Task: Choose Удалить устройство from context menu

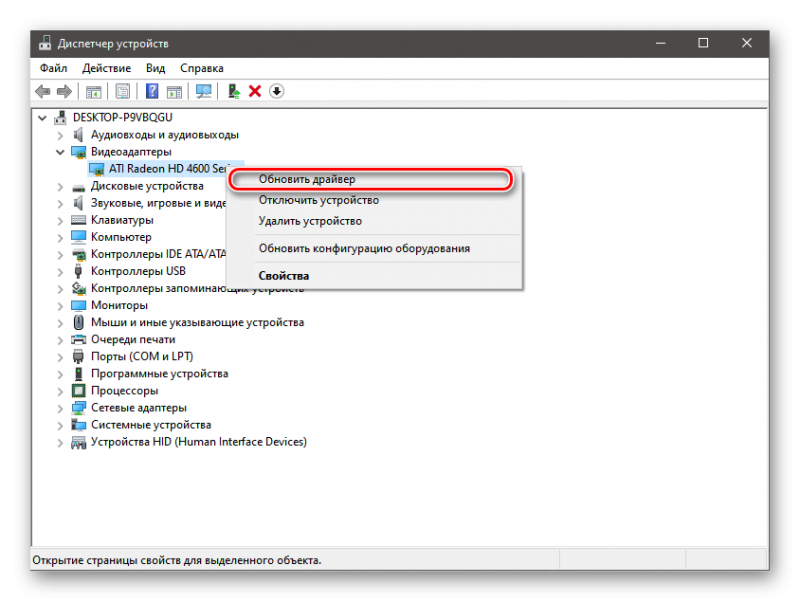Action: [x=374, y=221]
